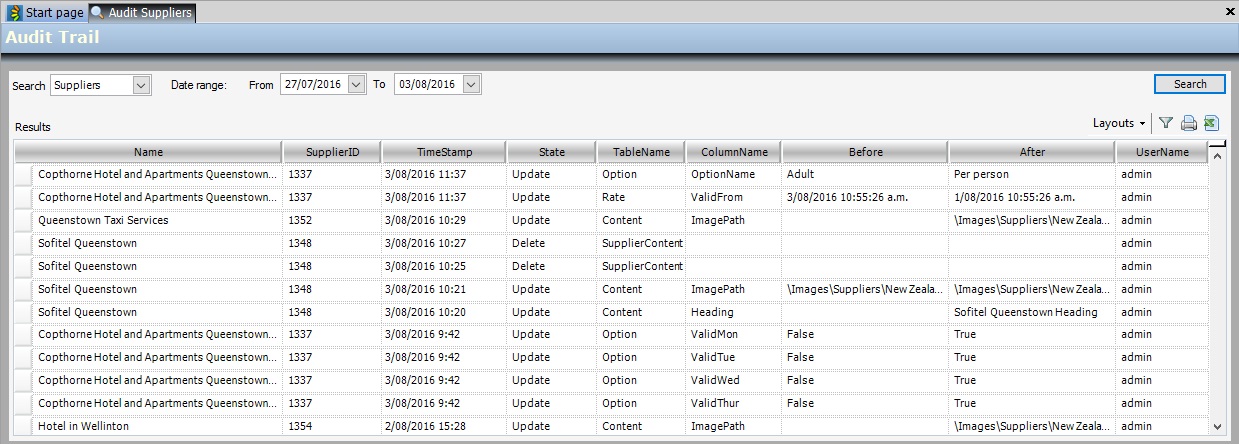This screenshot has width=1239, height=444.
Task: Sort by the TimeStamp column header
Action: point(444,152)
